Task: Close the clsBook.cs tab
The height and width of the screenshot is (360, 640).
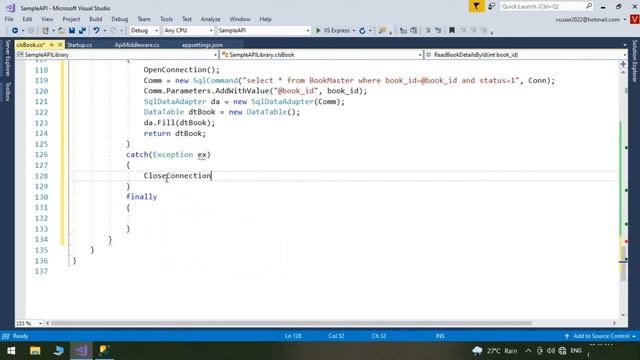Action: 60,44
